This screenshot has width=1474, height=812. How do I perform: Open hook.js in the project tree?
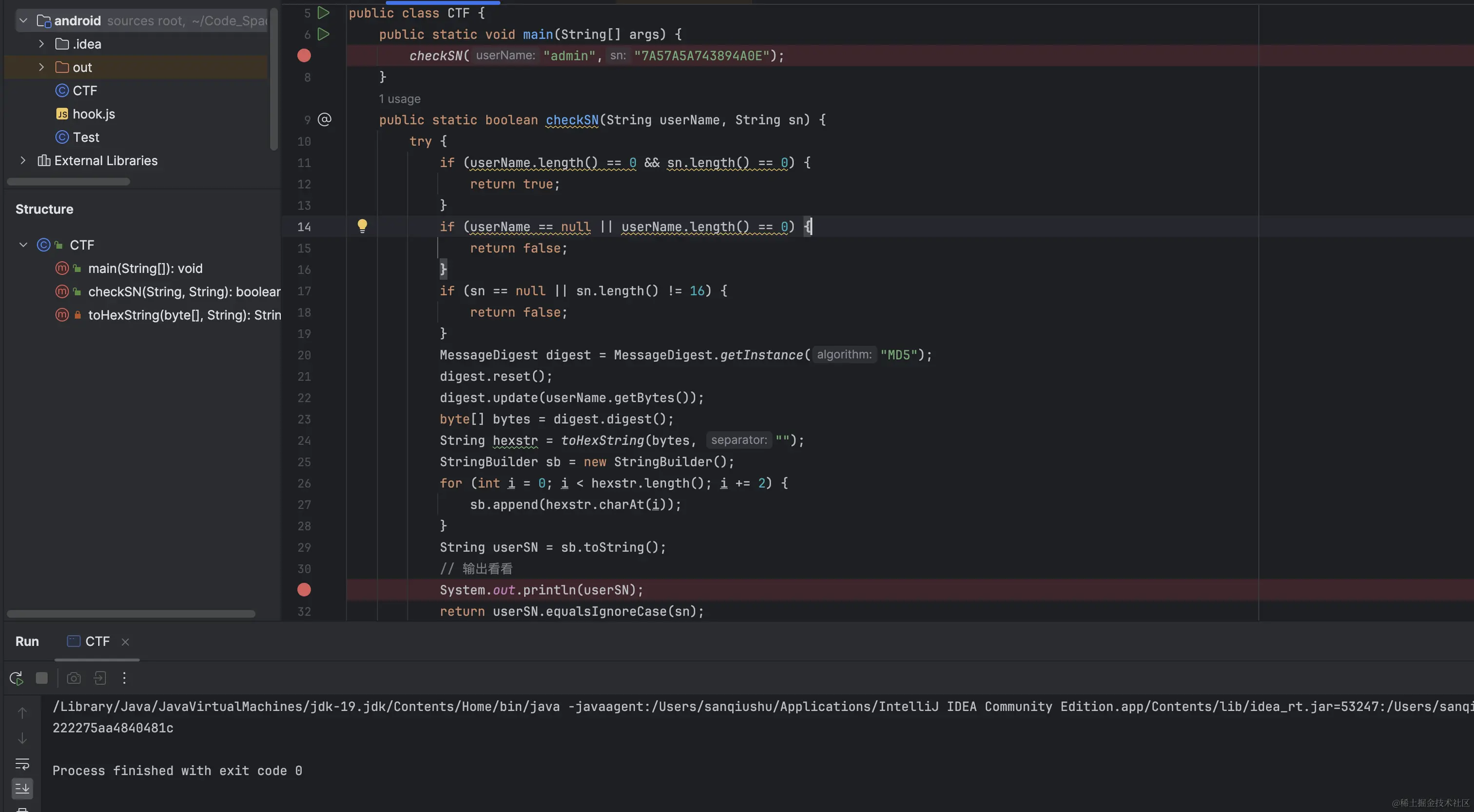(93, 114)
